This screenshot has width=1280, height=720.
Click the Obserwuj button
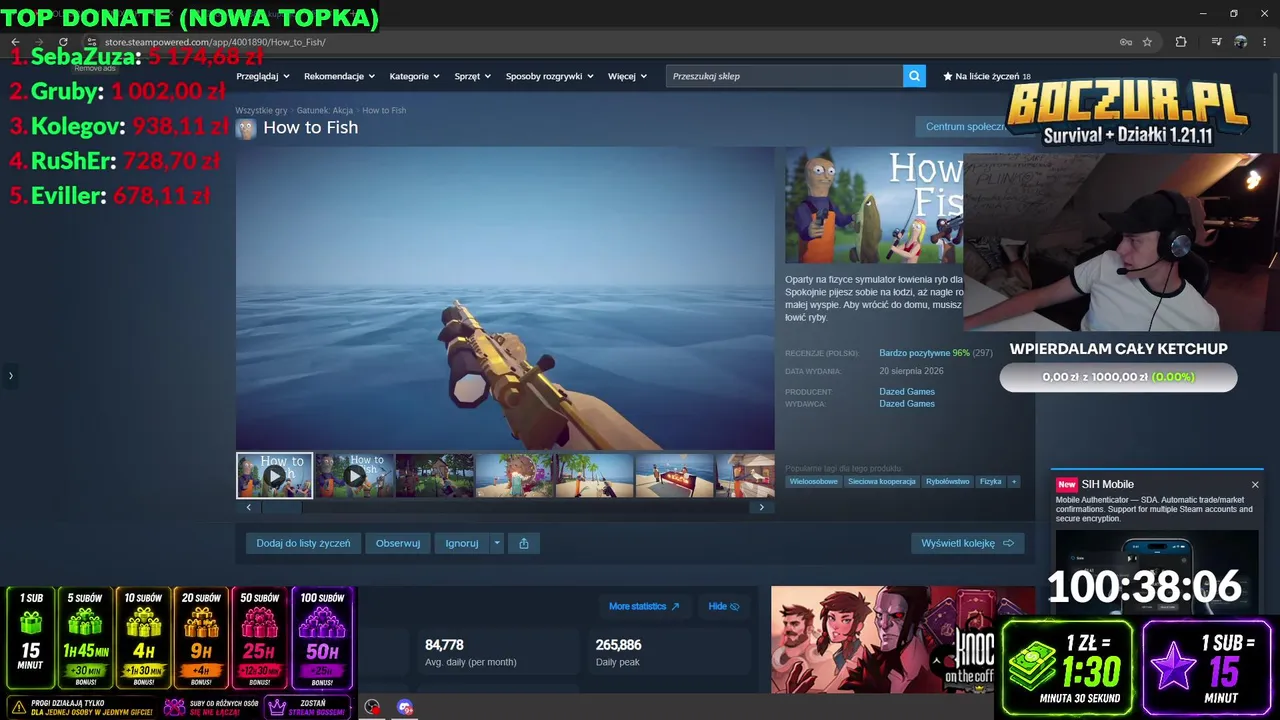(x=398, y=543)
